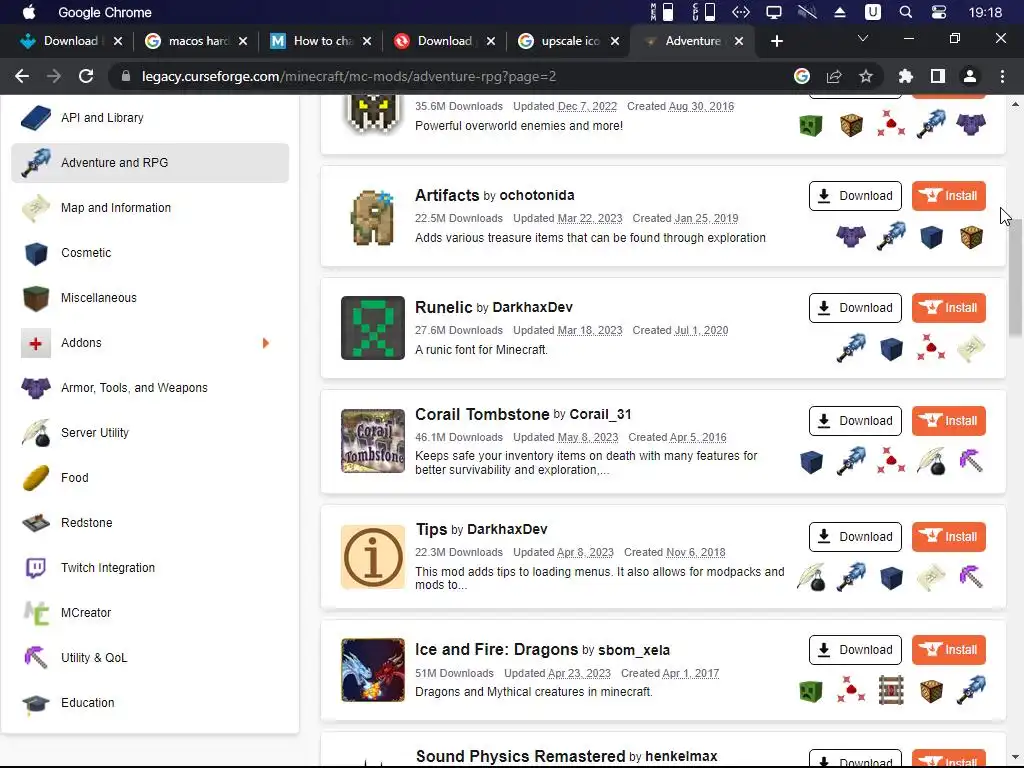Click the Map and Information scroll icon

click(36, 208)
